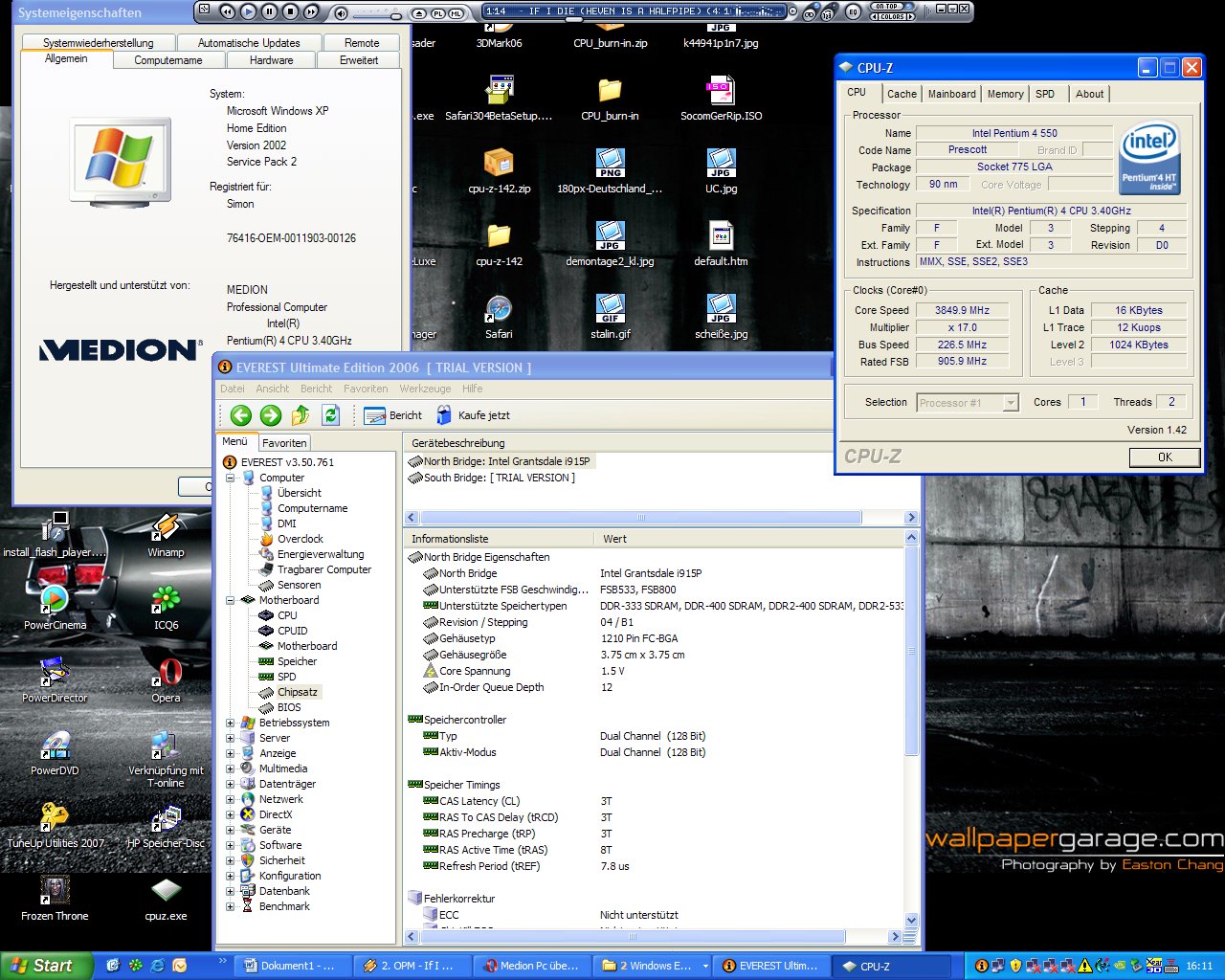Click Kaufe jetzt in EVEREST toolbar
Viewport: 1225px width, 980px height.
pyautogui.click(x=473, y=415)
